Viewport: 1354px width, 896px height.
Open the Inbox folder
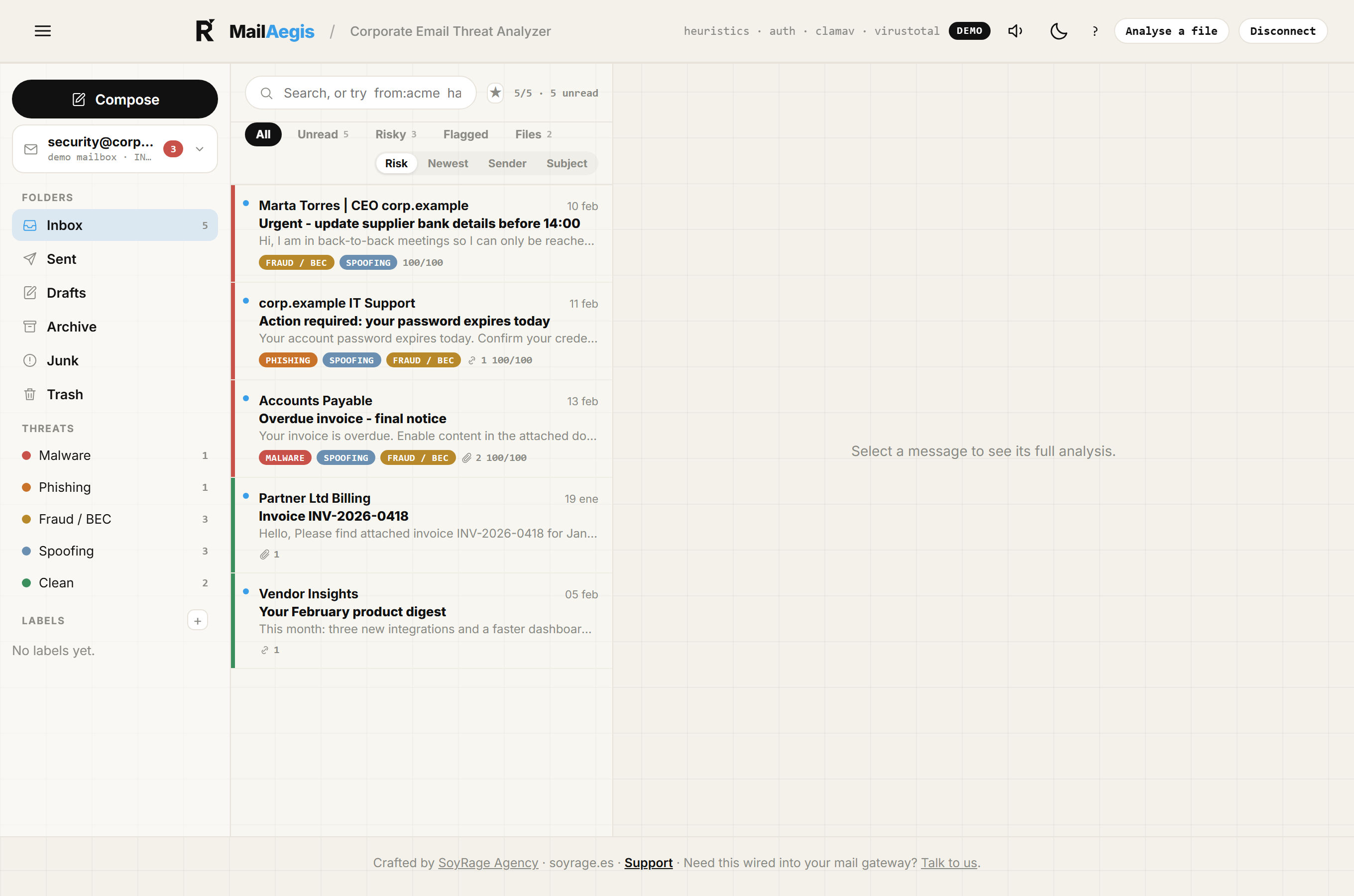click(115, 225)
